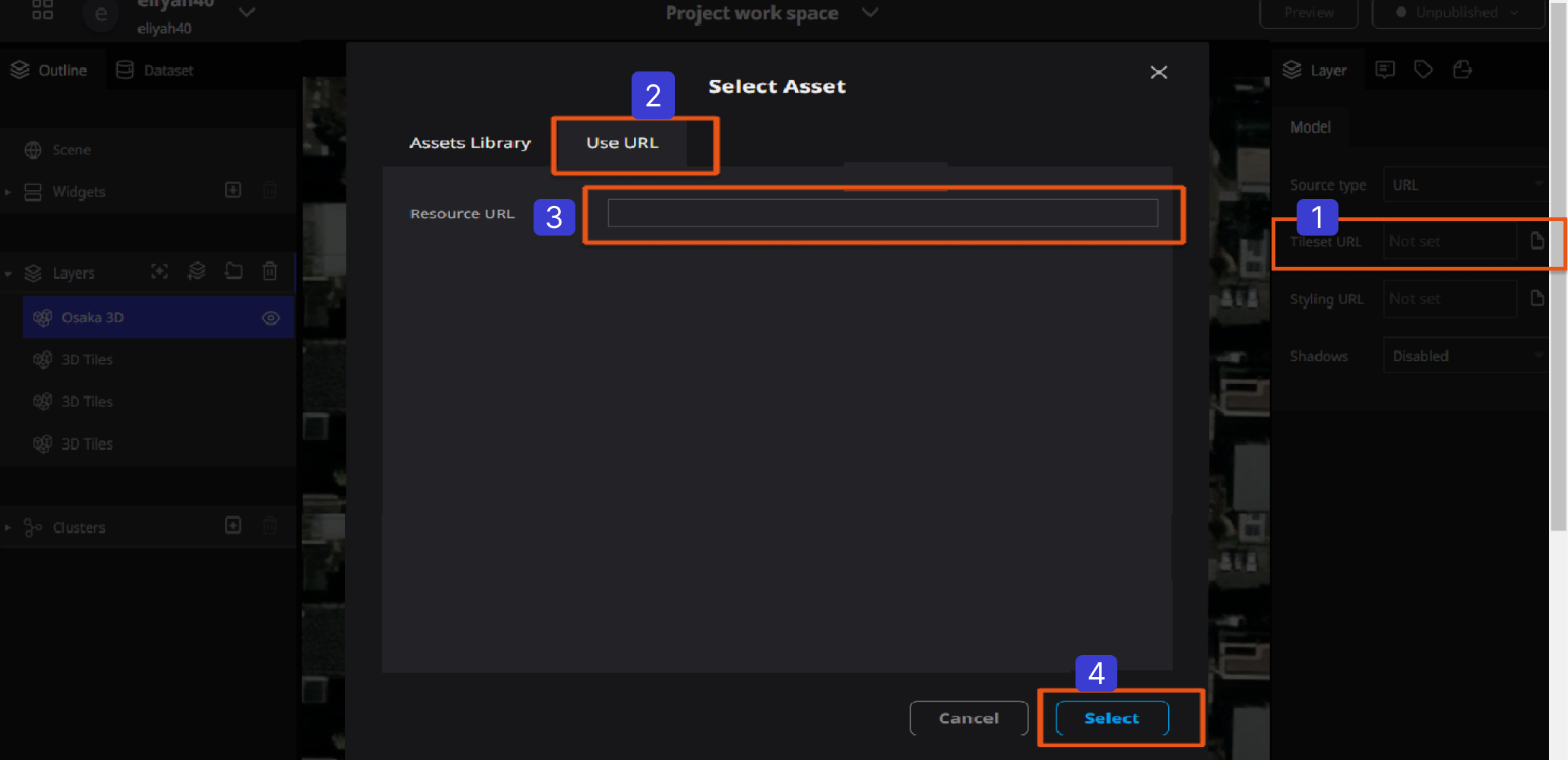Click the add layer stack icon
This screenshot has height=760, width=1568.
(x=197, y=271)
